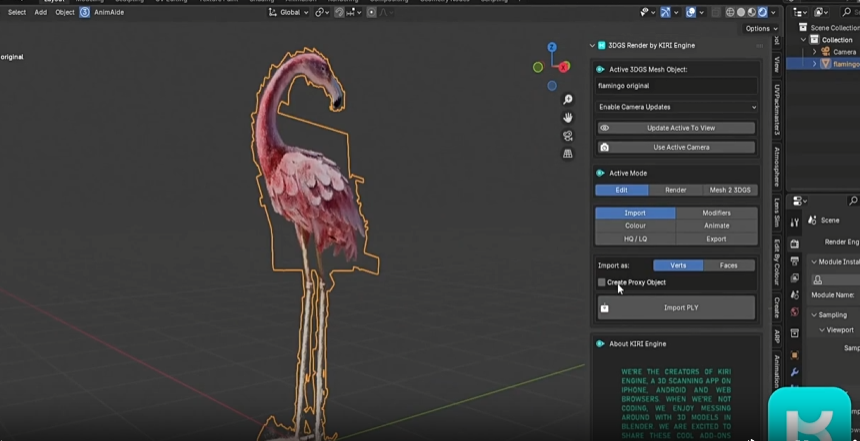Toggle camera view with camera gizmo icon

[x=568, y=136]
